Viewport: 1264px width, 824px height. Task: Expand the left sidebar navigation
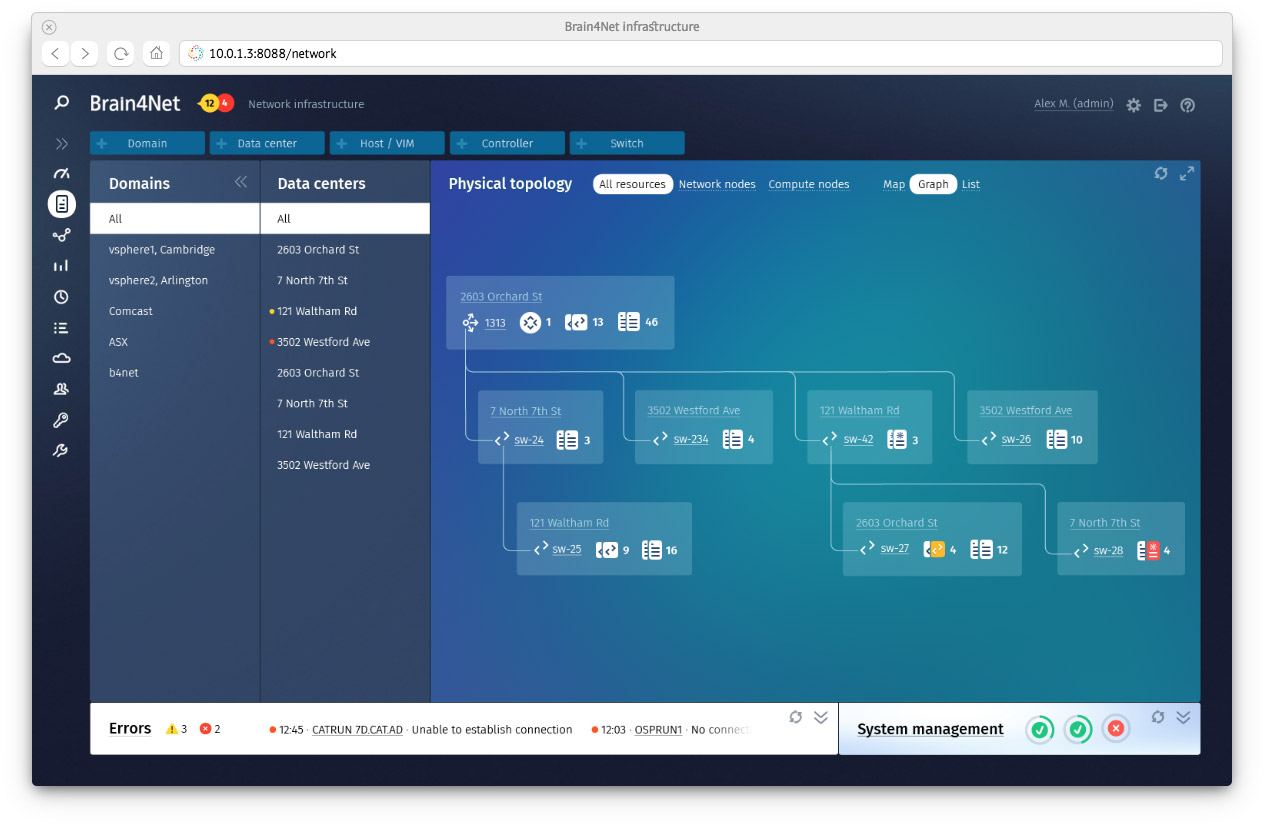click(62, 144)
